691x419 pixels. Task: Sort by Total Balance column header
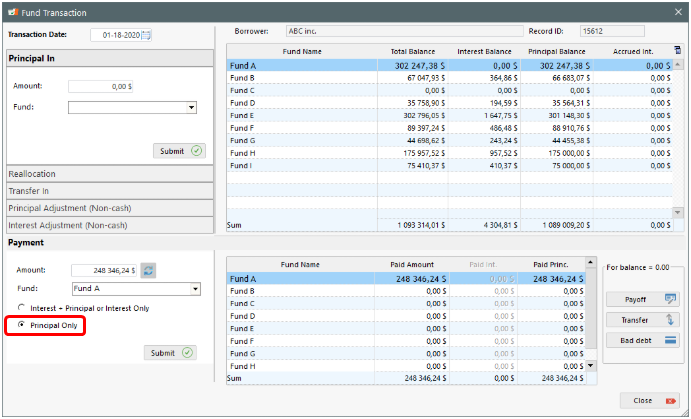(x=412, y=52)
